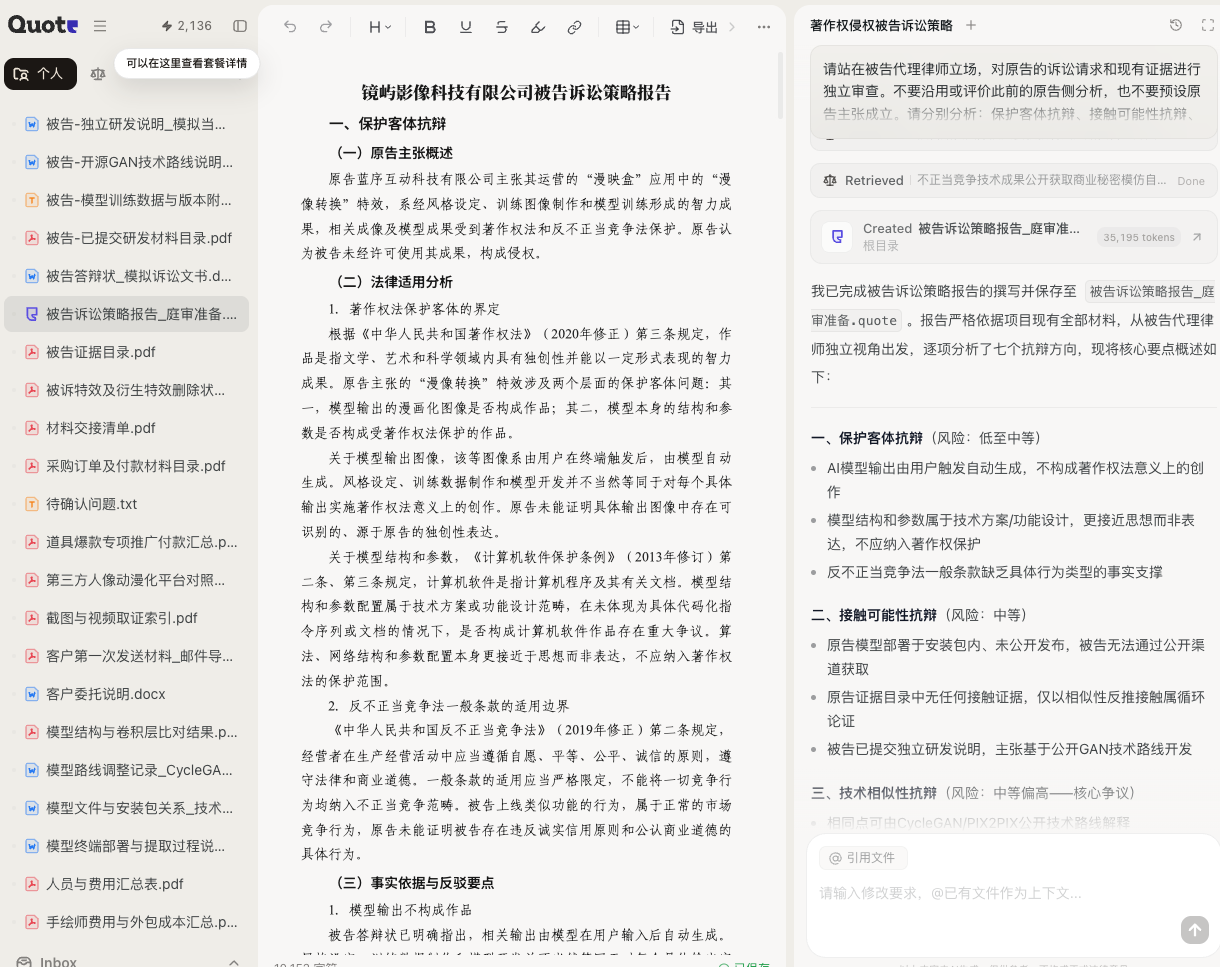Focus the 请输入修改要求 chat input field
This screenshot has height=967, width=1220.
(1012, 893)
